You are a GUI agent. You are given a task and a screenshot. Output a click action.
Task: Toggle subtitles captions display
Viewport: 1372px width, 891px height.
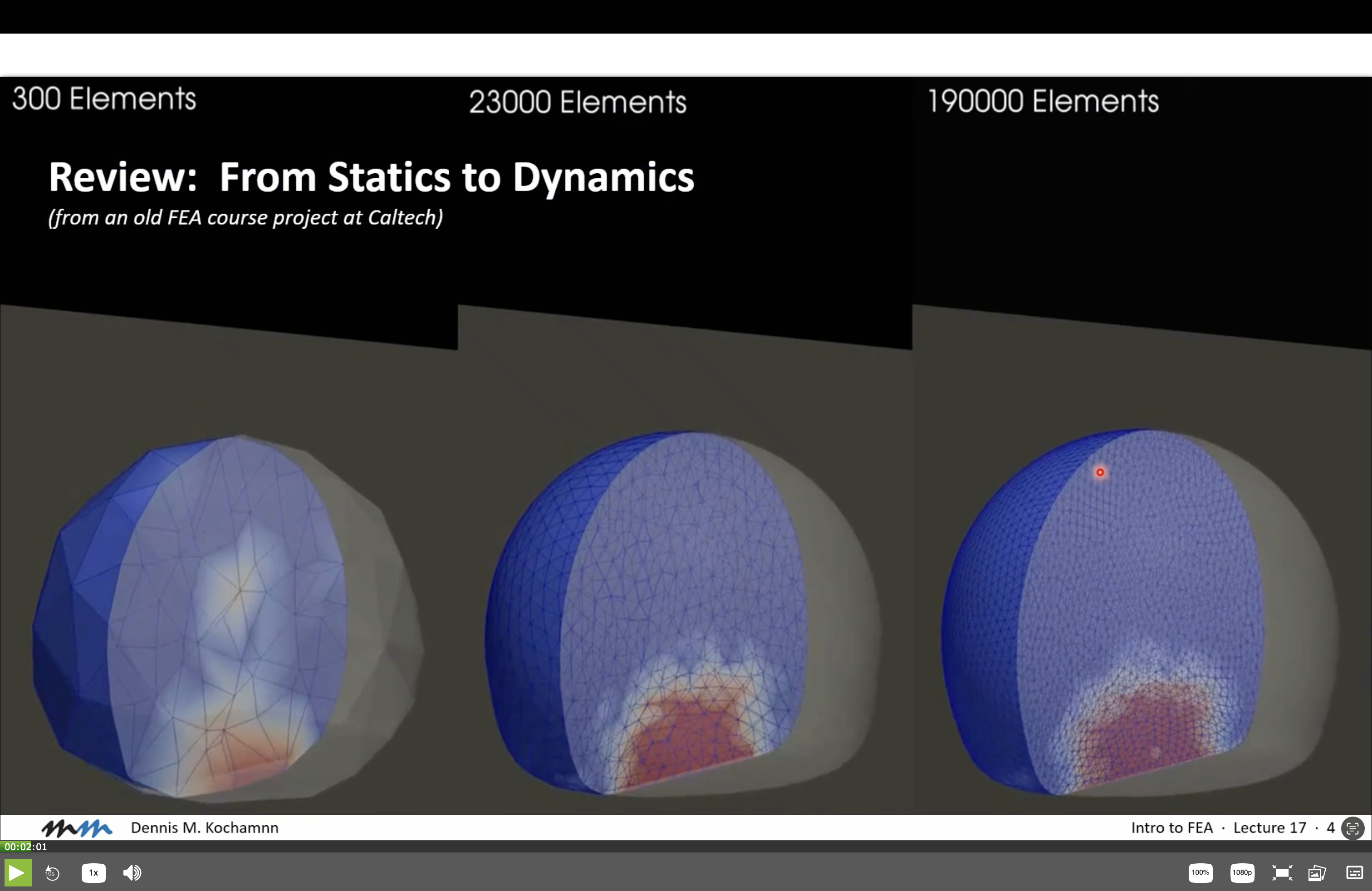(1354, 872)
